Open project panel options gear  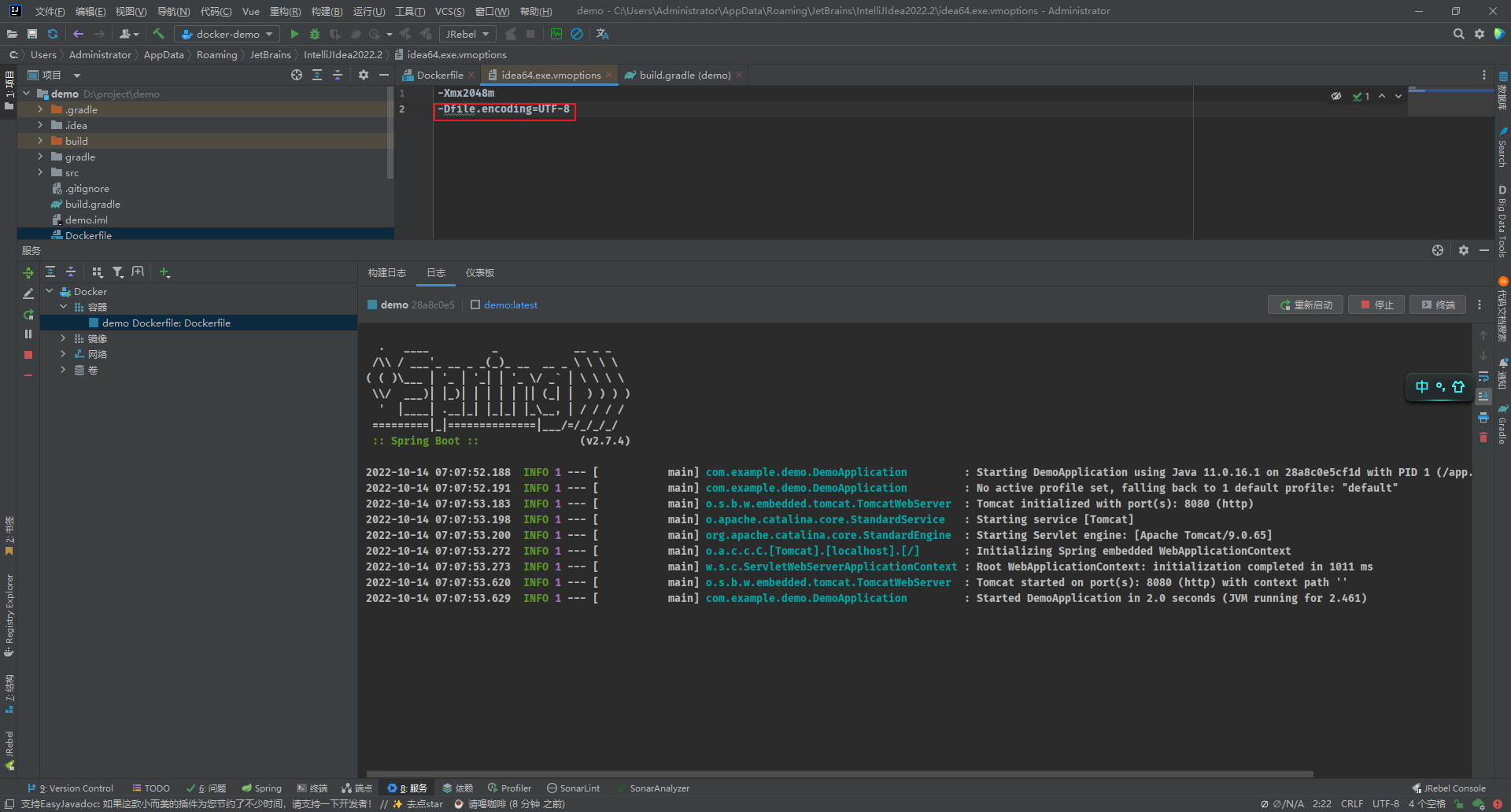[363, 75]
